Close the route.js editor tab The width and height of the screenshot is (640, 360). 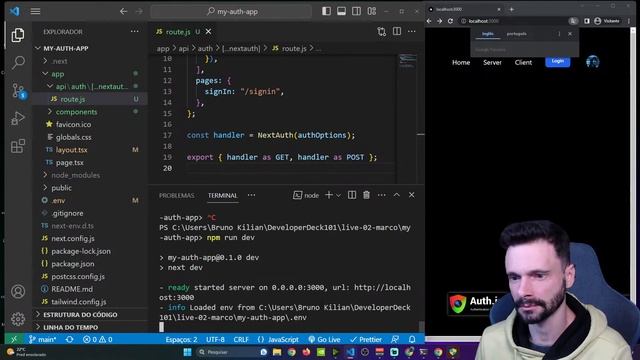[208, 31]
